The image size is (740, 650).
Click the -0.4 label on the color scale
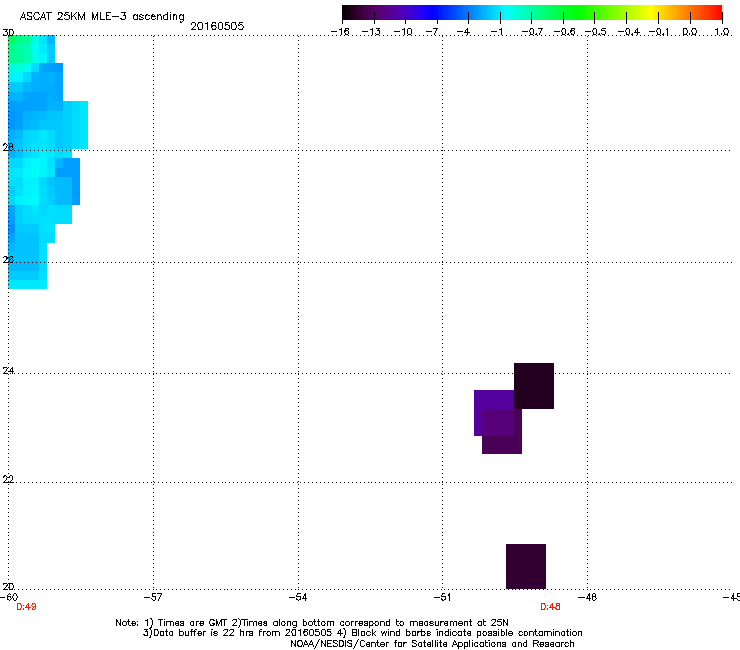tap(629, 32)
